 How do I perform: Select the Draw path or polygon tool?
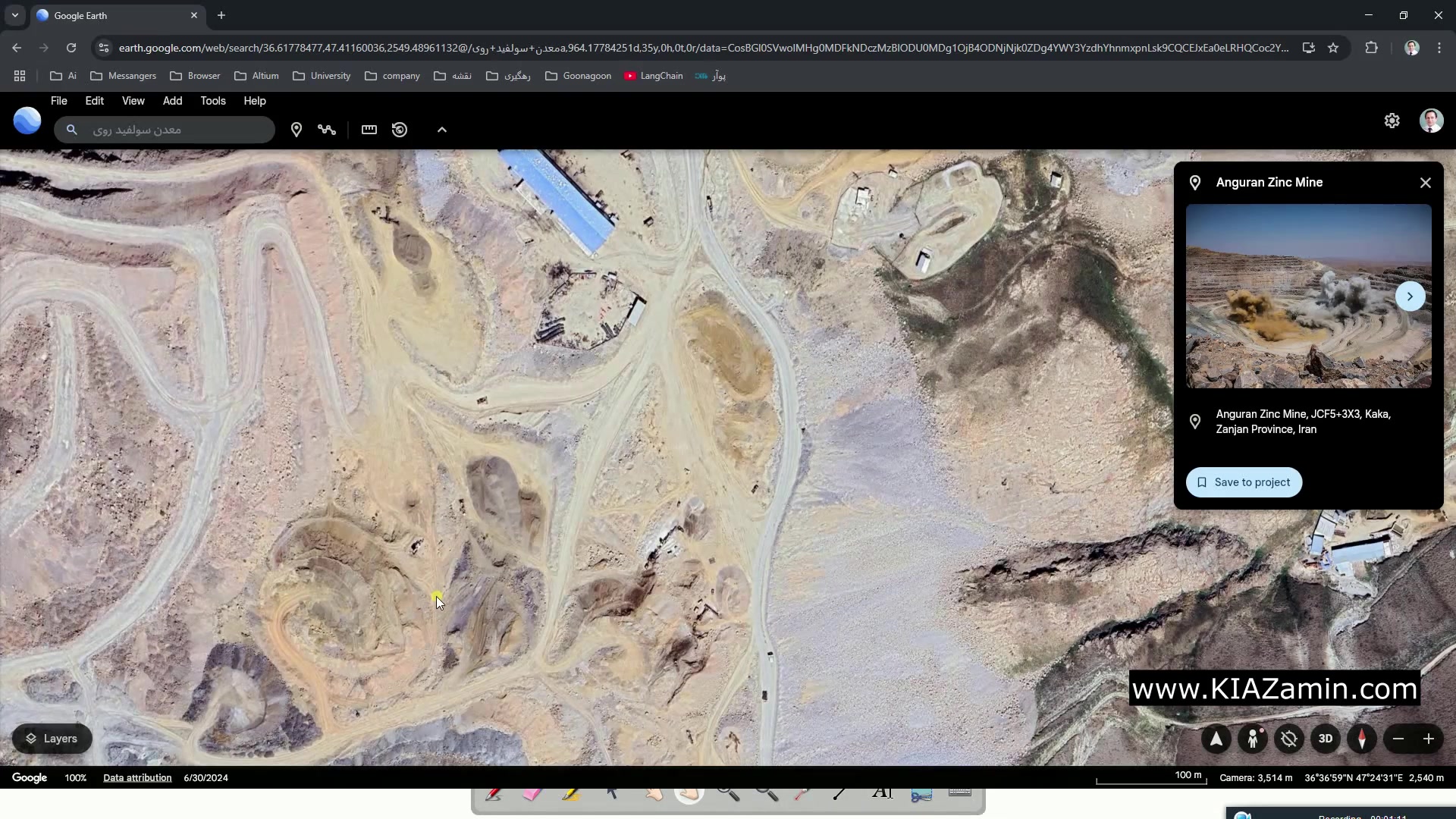tap(327, 130)
